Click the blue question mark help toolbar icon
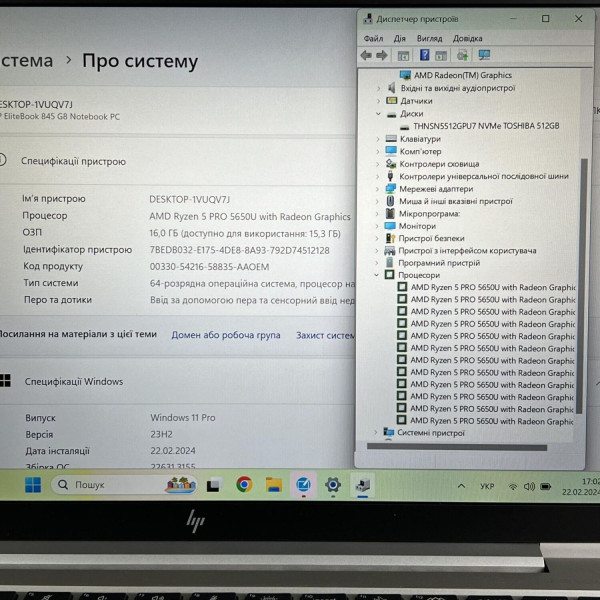This screenshot has width=600, height=600. (x=424, y=55)
